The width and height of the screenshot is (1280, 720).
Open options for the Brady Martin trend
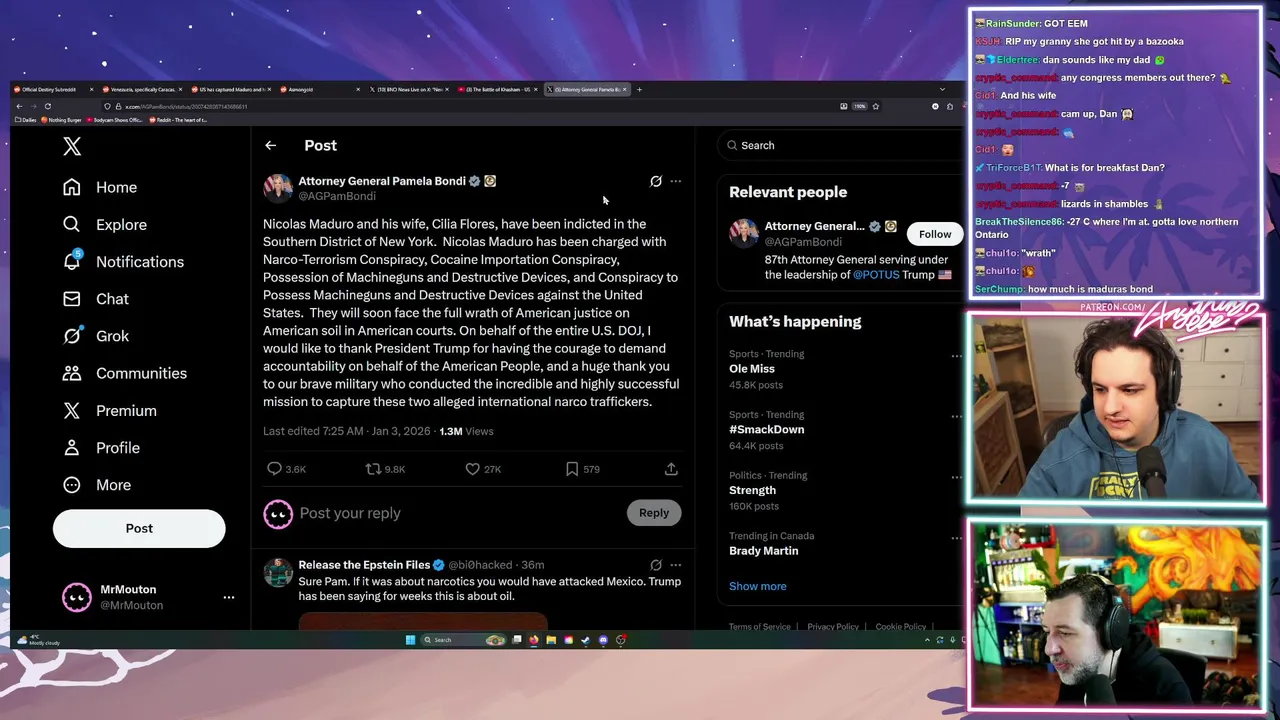click(956, 537)
